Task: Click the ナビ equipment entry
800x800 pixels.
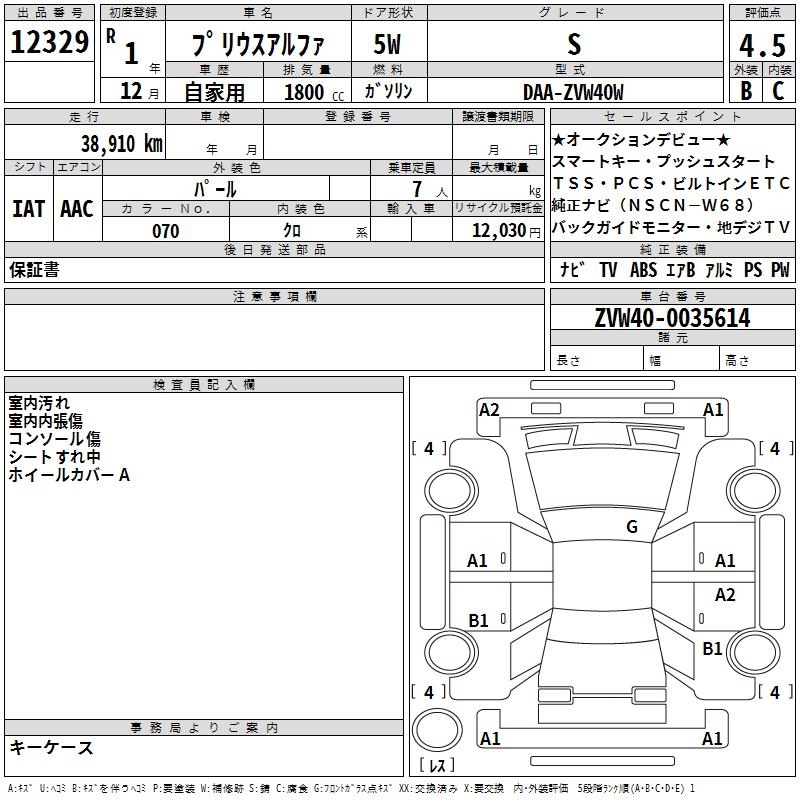Action: click(x=572, y=269)
